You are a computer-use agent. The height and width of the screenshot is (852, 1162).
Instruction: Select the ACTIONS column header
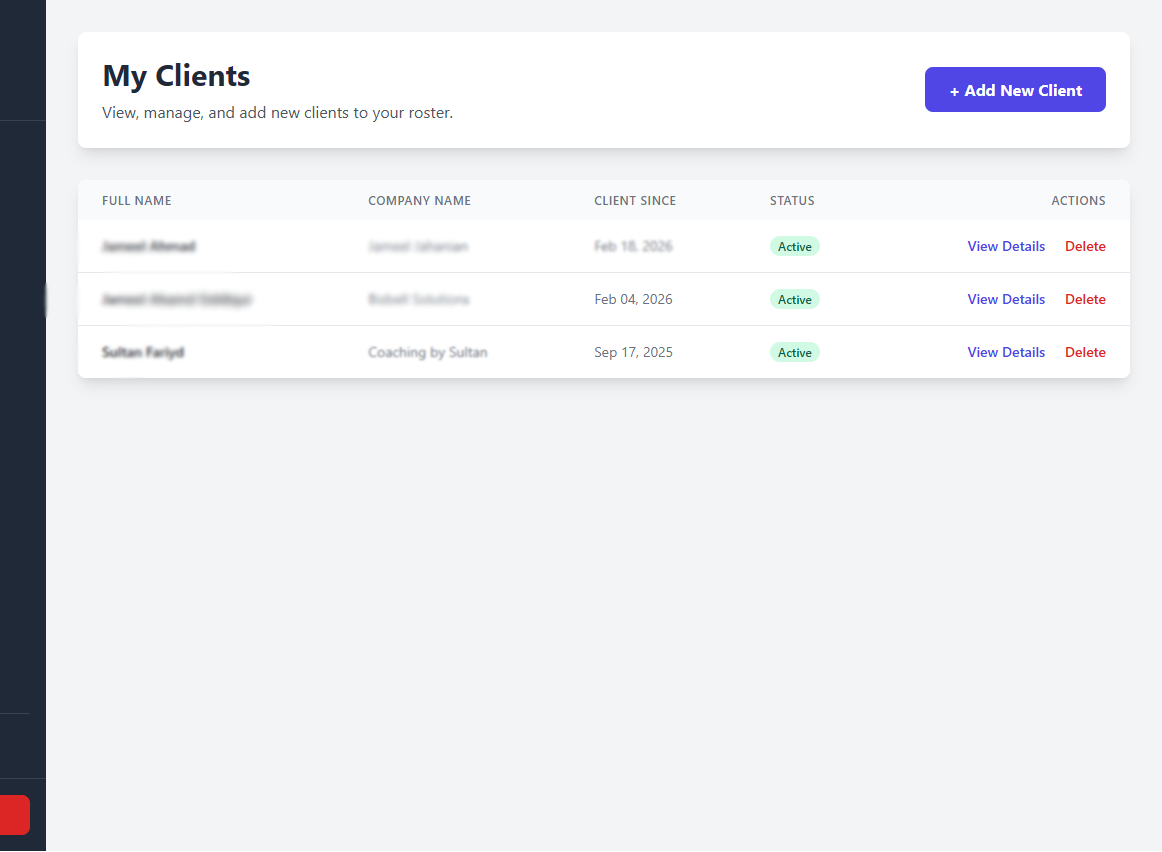tap(1078, 200)
